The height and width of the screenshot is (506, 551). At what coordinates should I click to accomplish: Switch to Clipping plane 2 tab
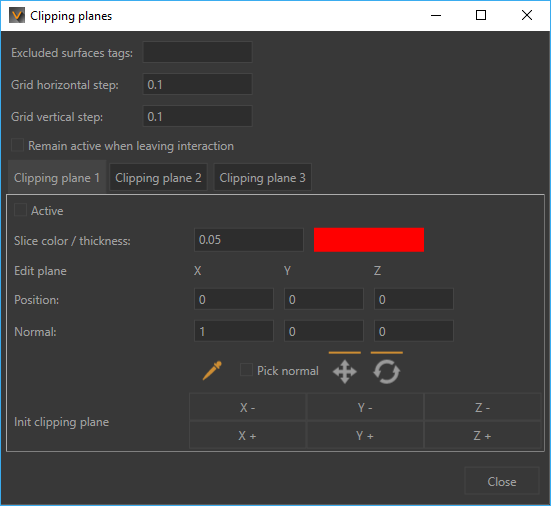click(x=158, y=177)
